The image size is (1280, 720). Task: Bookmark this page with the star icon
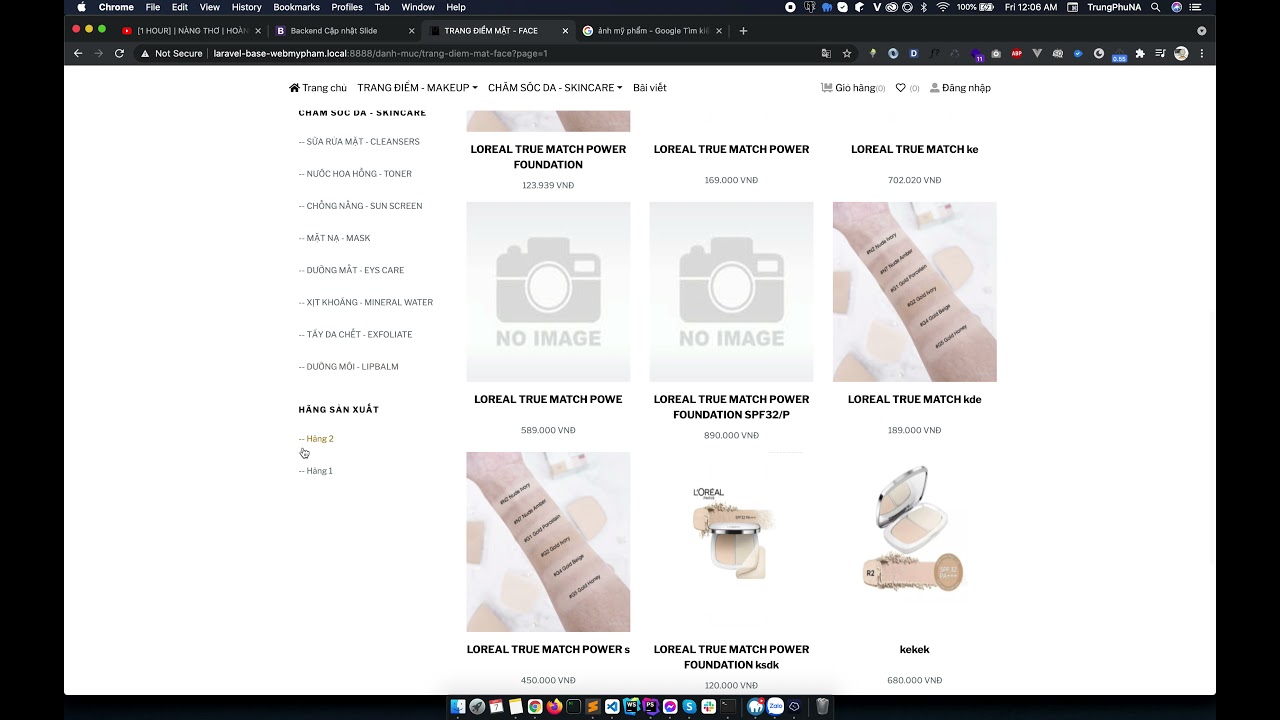[x=847, y=53]
